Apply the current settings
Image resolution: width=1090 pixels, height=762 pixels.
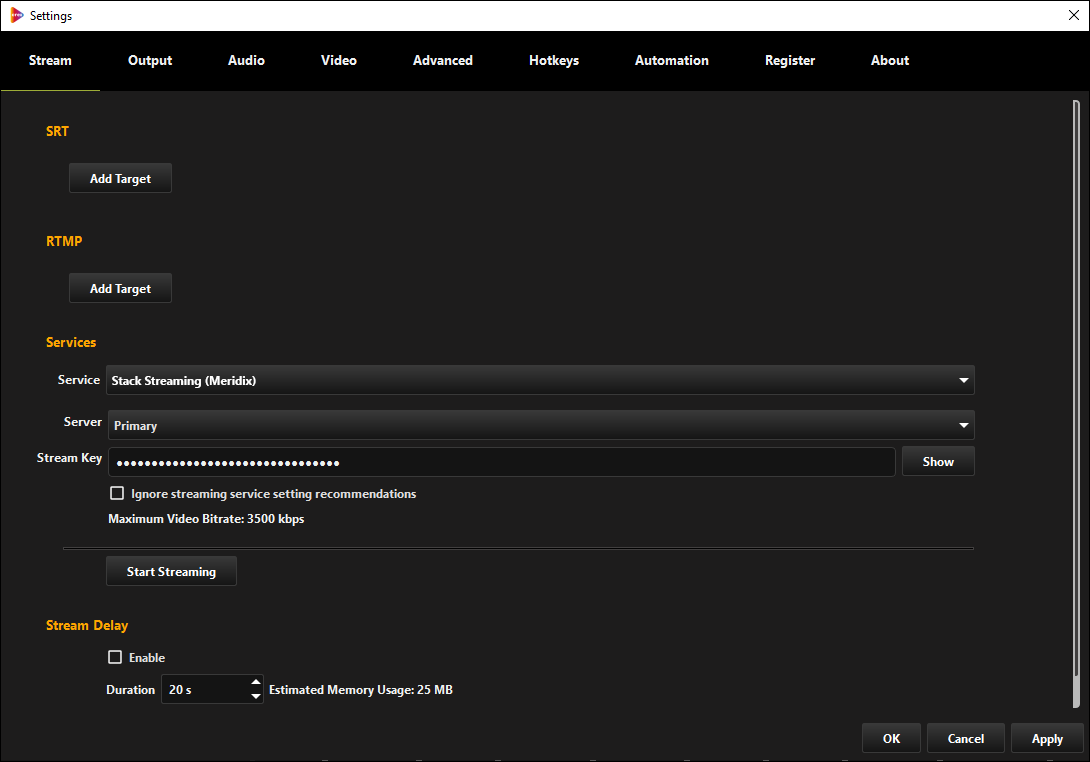tap(1047, 738)
